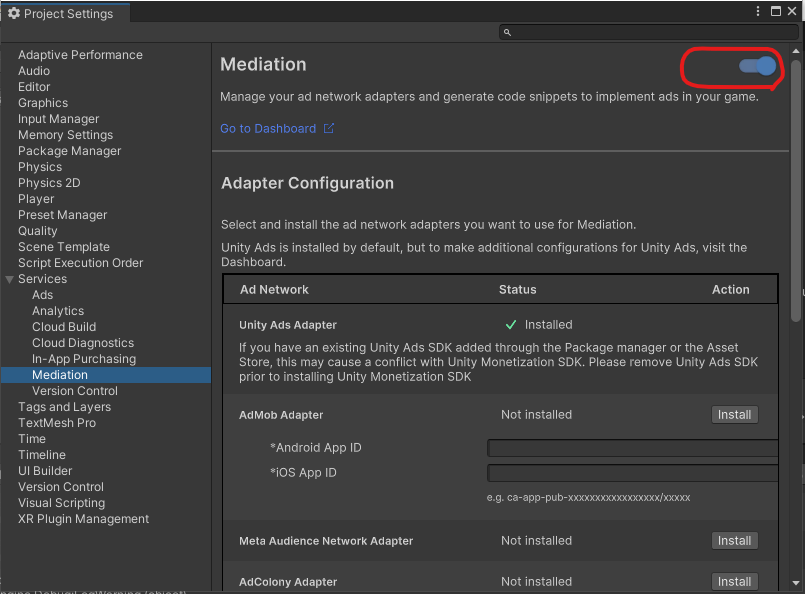
Task: Open Preset Manager settings
Action: [63, 215]
